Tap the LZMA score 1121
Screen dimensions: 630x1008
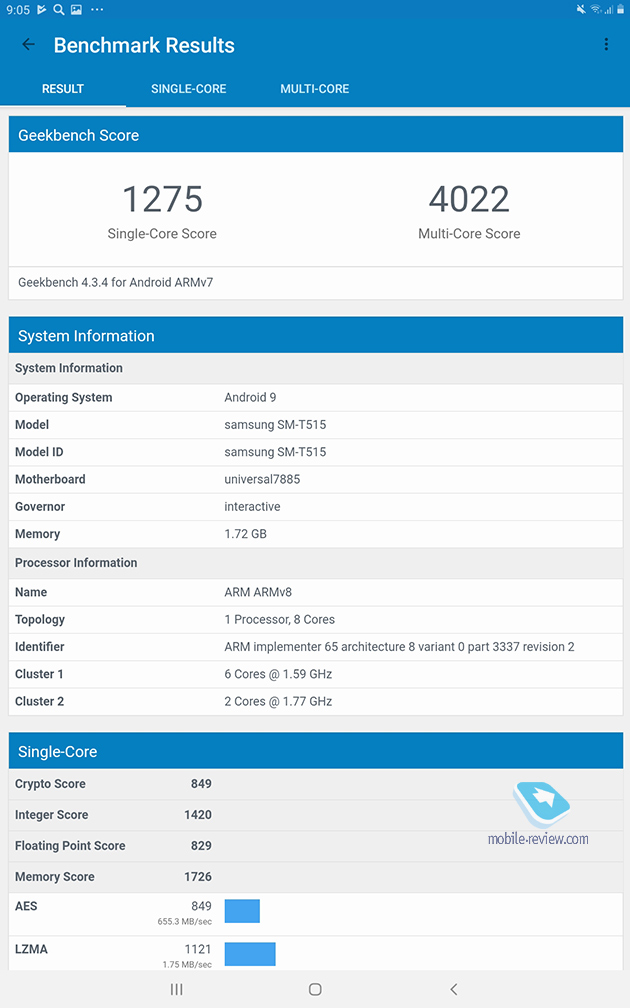(198, 949)
